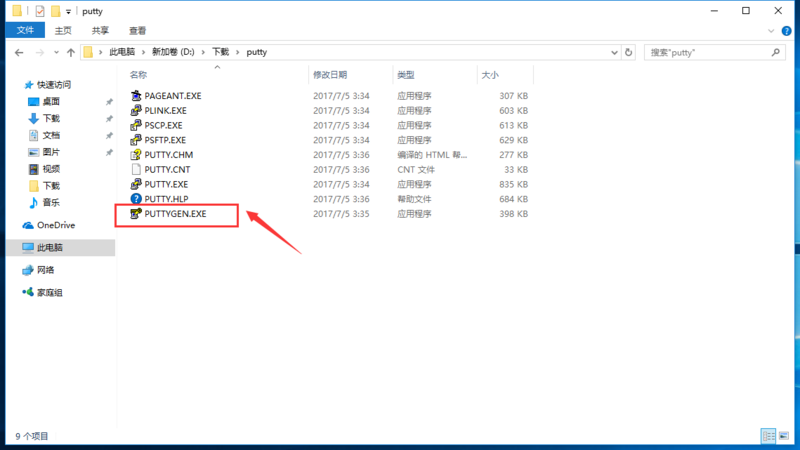The height and width of the screenshot is (450, 800).
Task: Unpin 文档 using its pin icon
Action: (109, 136)
